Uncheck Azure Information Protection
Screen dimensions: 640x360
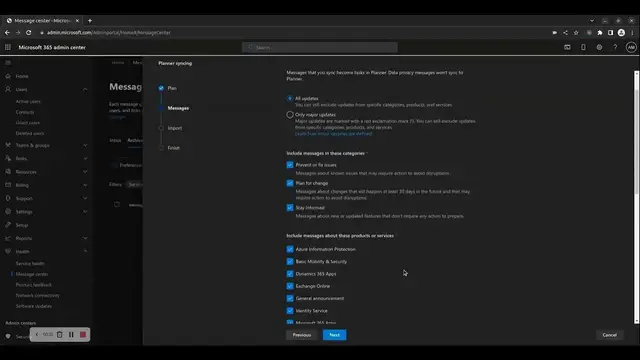click(x=290, y=249)
